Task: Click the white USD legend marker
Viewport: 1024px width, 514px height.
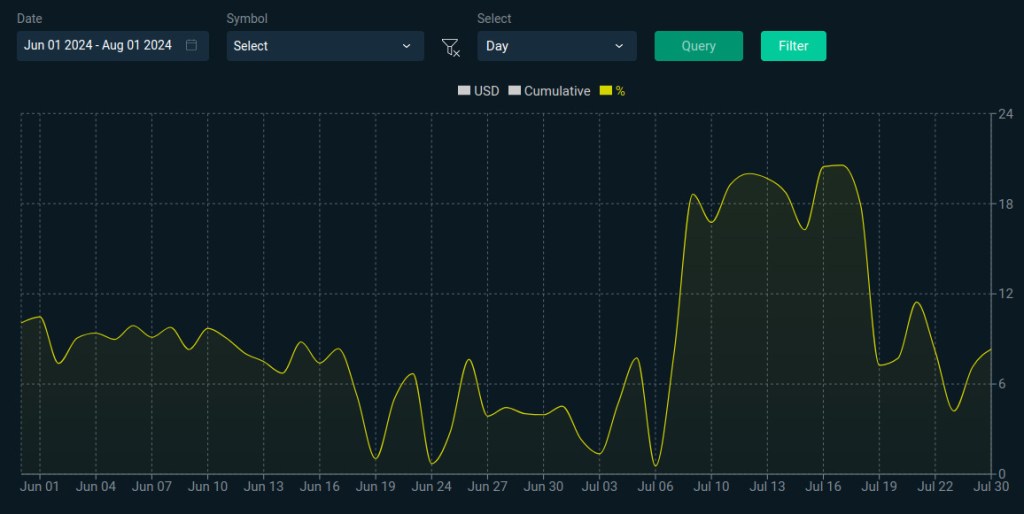Action: pyautogui.click(x=463, y=91)
